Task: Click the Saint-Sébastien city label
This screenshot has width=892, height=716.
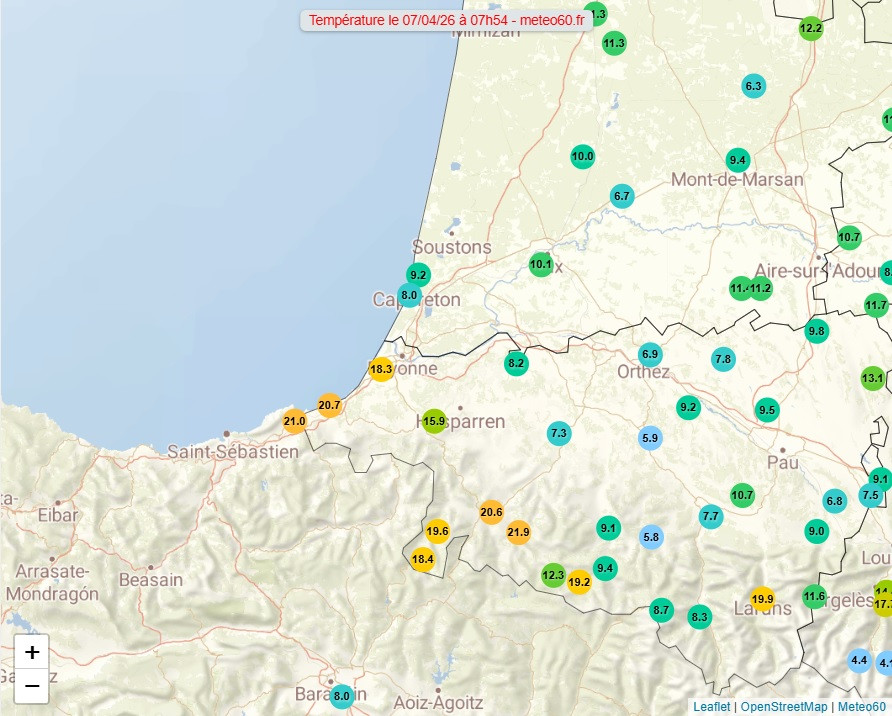Action: click(233, 452)
